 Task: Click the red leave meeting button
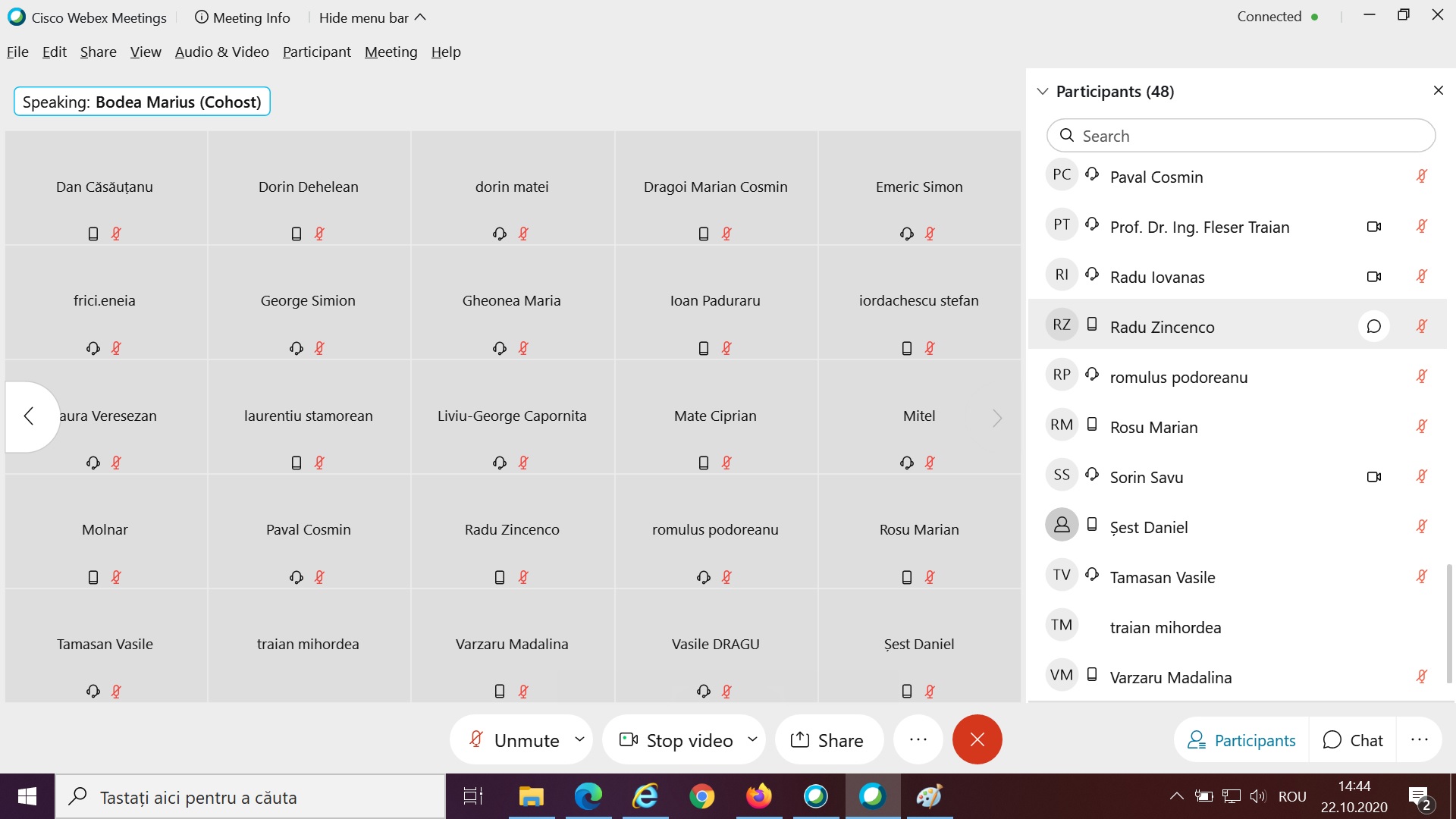tap(977, 739)
